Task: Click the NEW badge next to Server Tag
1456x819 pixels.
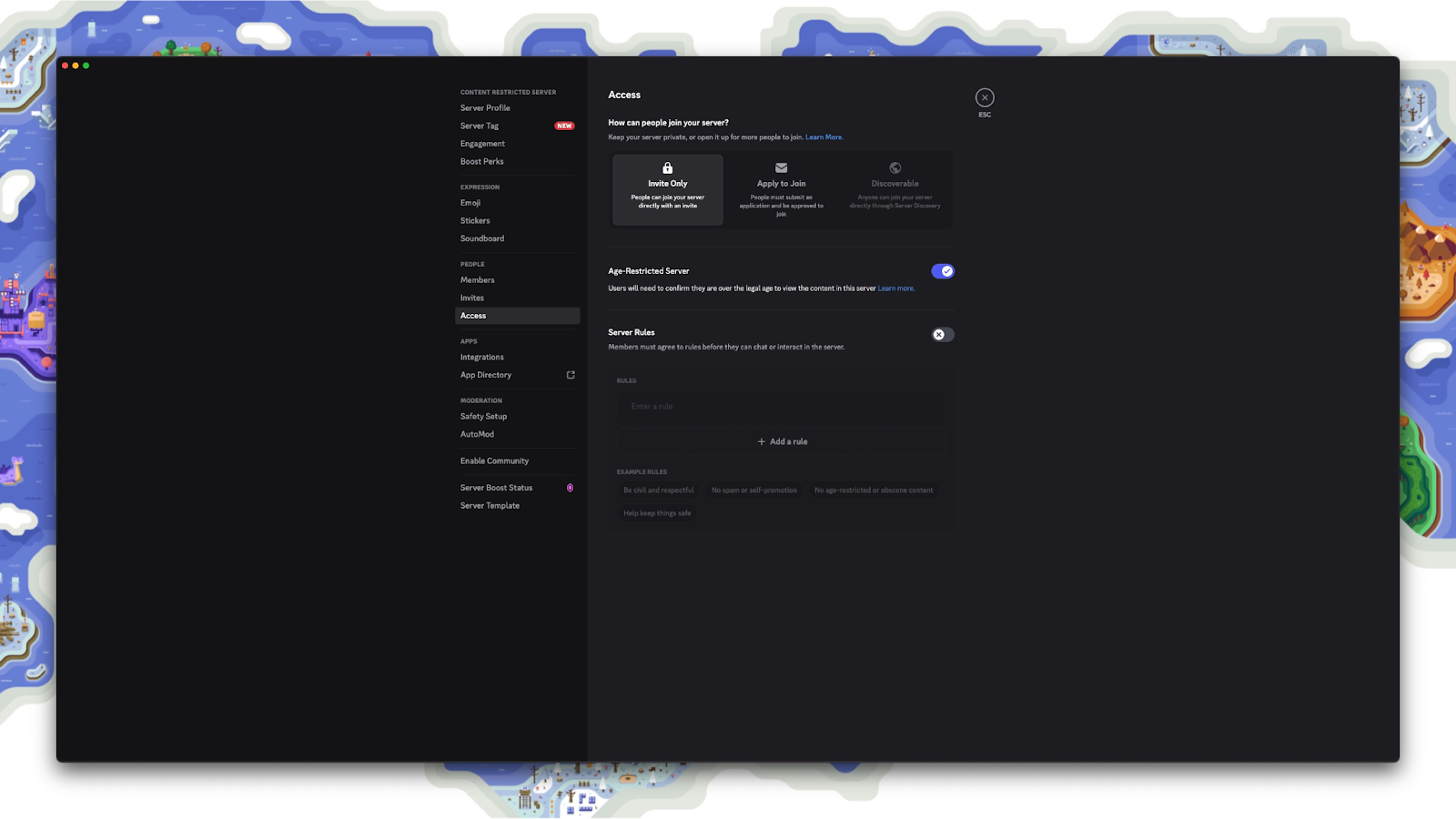Action: point(563,125)
